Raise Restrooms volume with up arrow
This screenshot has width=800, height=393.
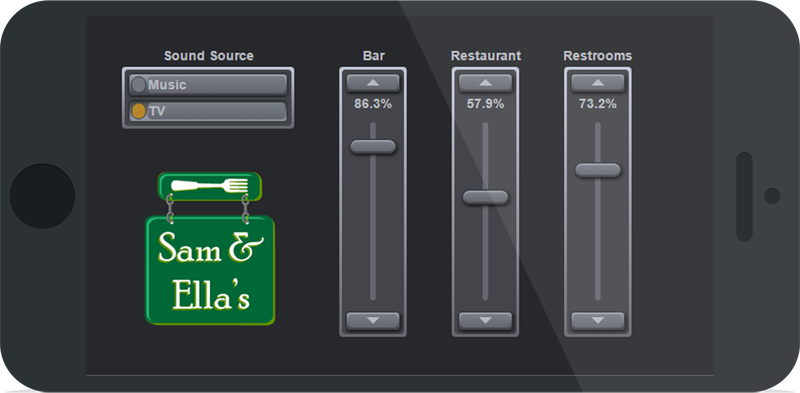(x=597, y=83)
